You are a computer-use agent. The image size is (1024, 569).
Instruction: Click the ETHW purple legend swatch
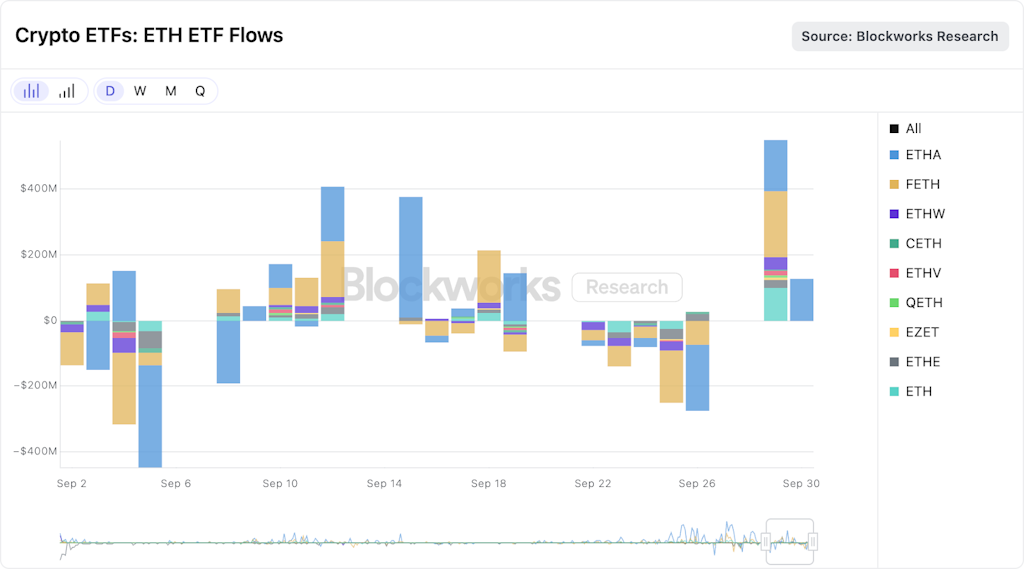894,214
